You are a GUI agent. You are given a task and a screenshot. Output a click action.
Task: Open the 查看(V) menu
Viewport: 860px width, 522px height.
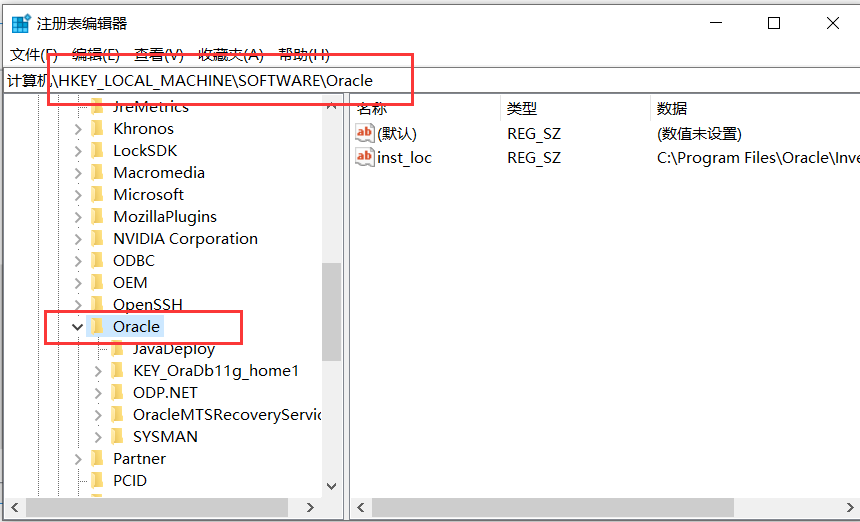[x=159, y=54]
